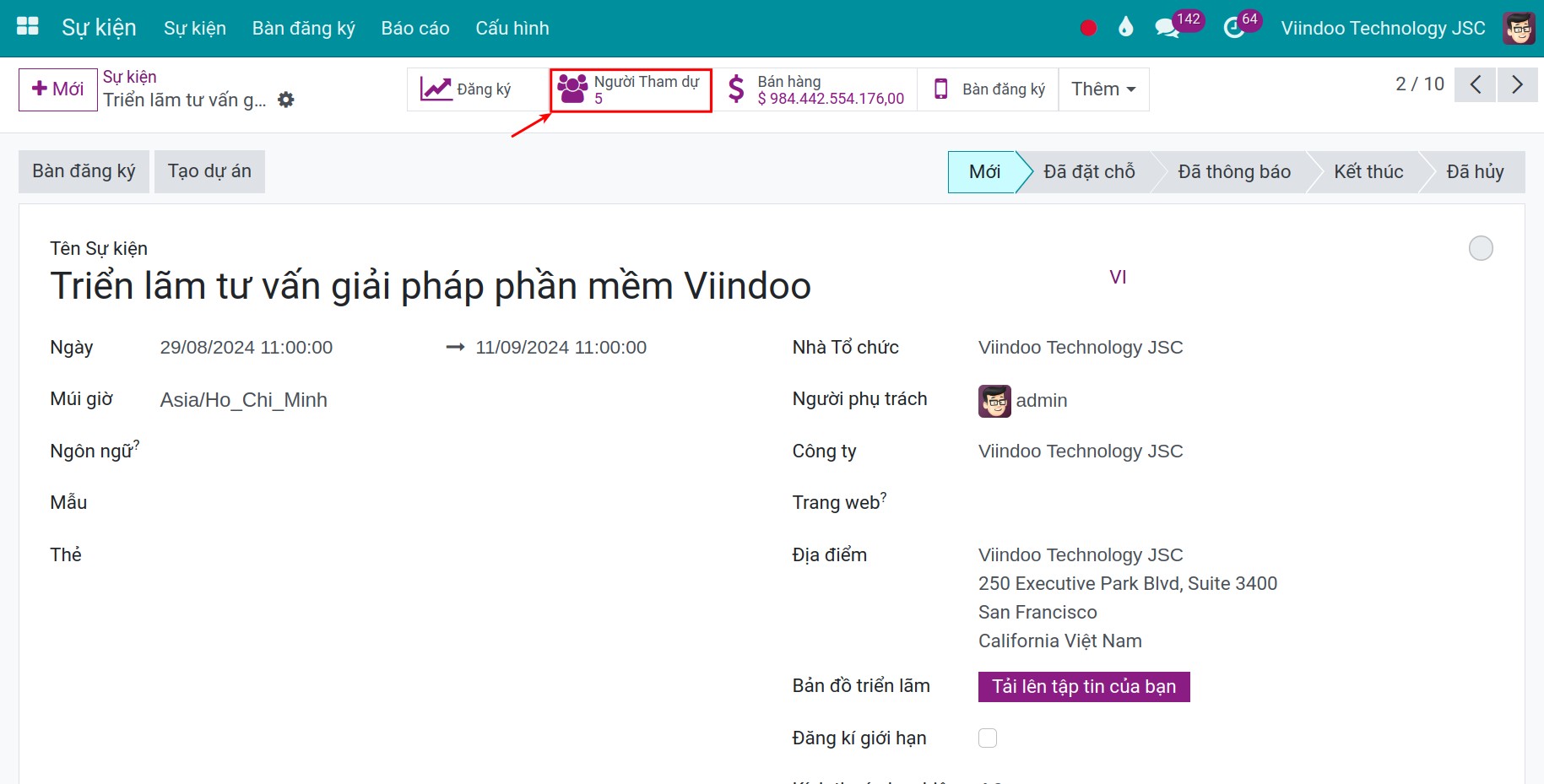Screen dimensions: 1544x784
Task: Open the gear actions menu beside breadcrumb
Action: coord(286,100)
